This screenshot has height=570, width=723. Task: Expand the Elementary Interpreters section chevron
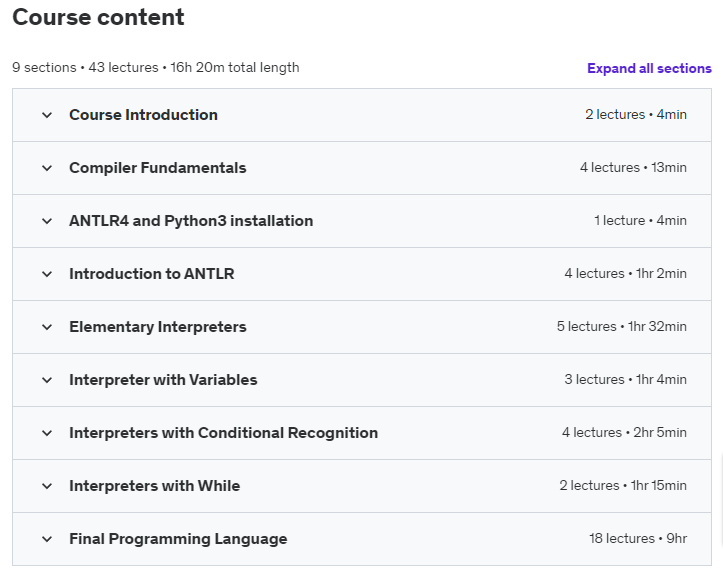47,327
